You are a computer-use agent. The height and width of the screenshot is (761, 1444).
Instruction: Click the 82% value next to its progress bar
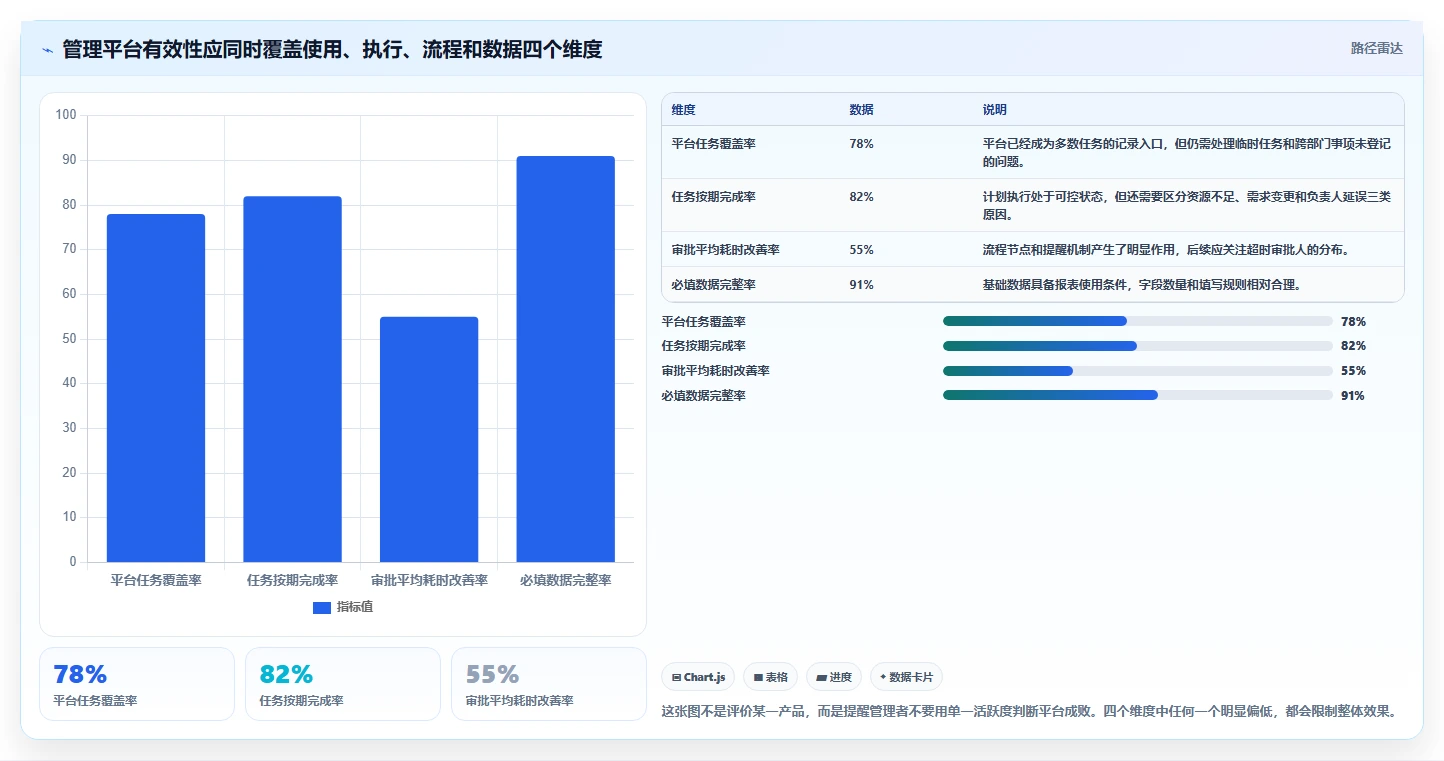click(x=1353, y=346)
